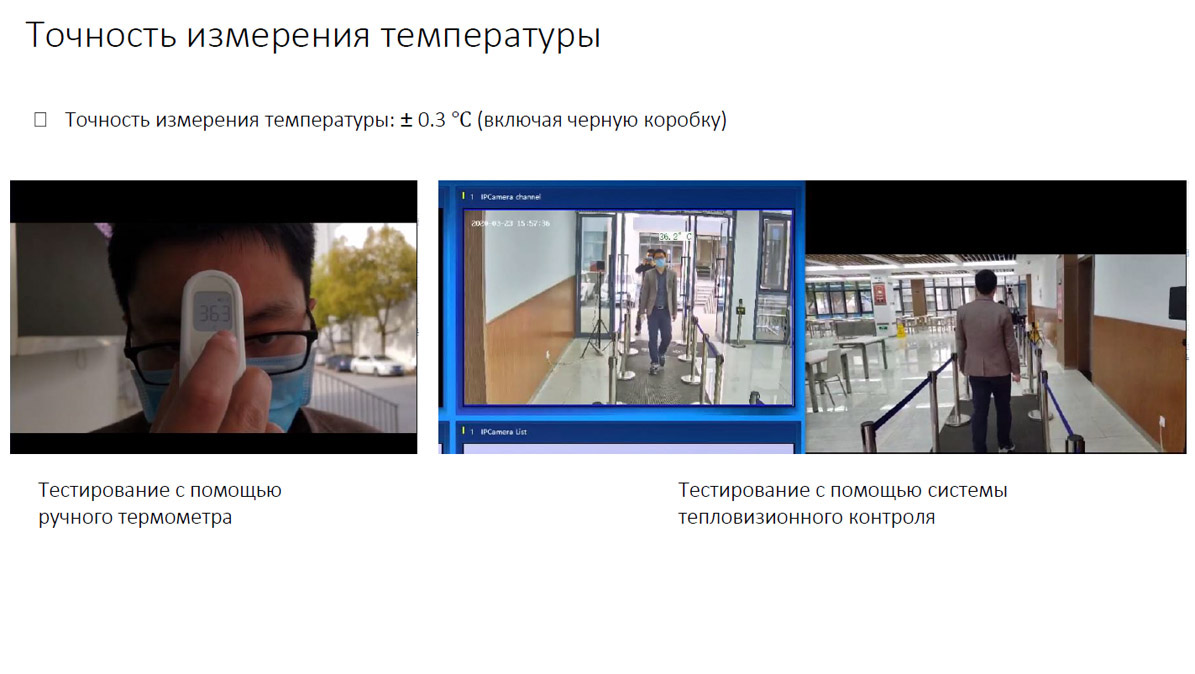Click the camera feed timestamp overlay
The image size is (1195, 674).
pos(510,223)
